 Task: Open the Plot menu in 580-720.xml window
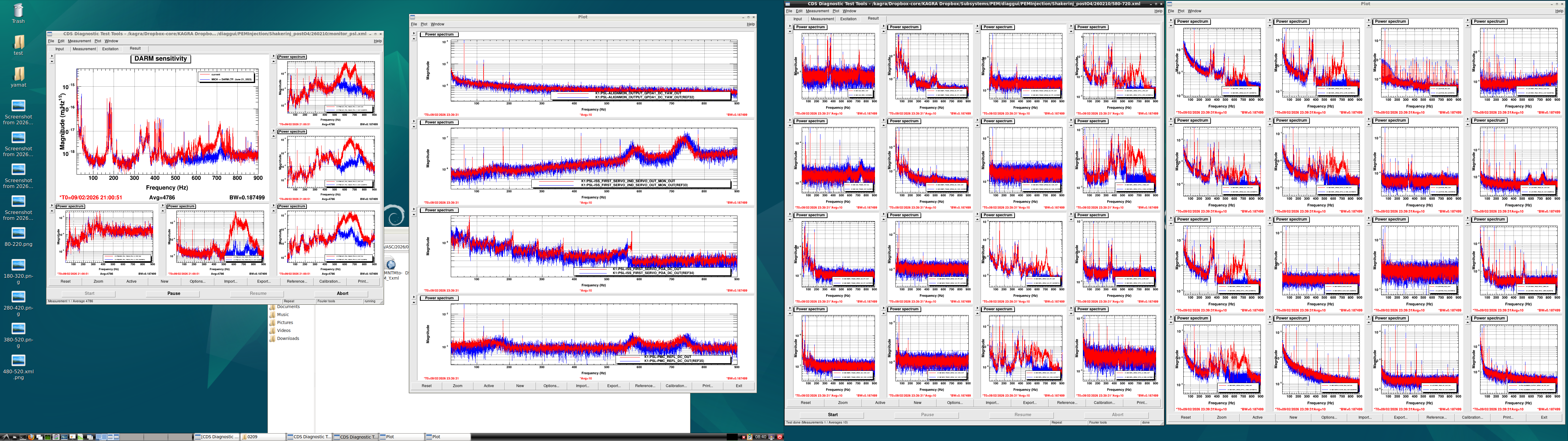[x=836, y=11]
